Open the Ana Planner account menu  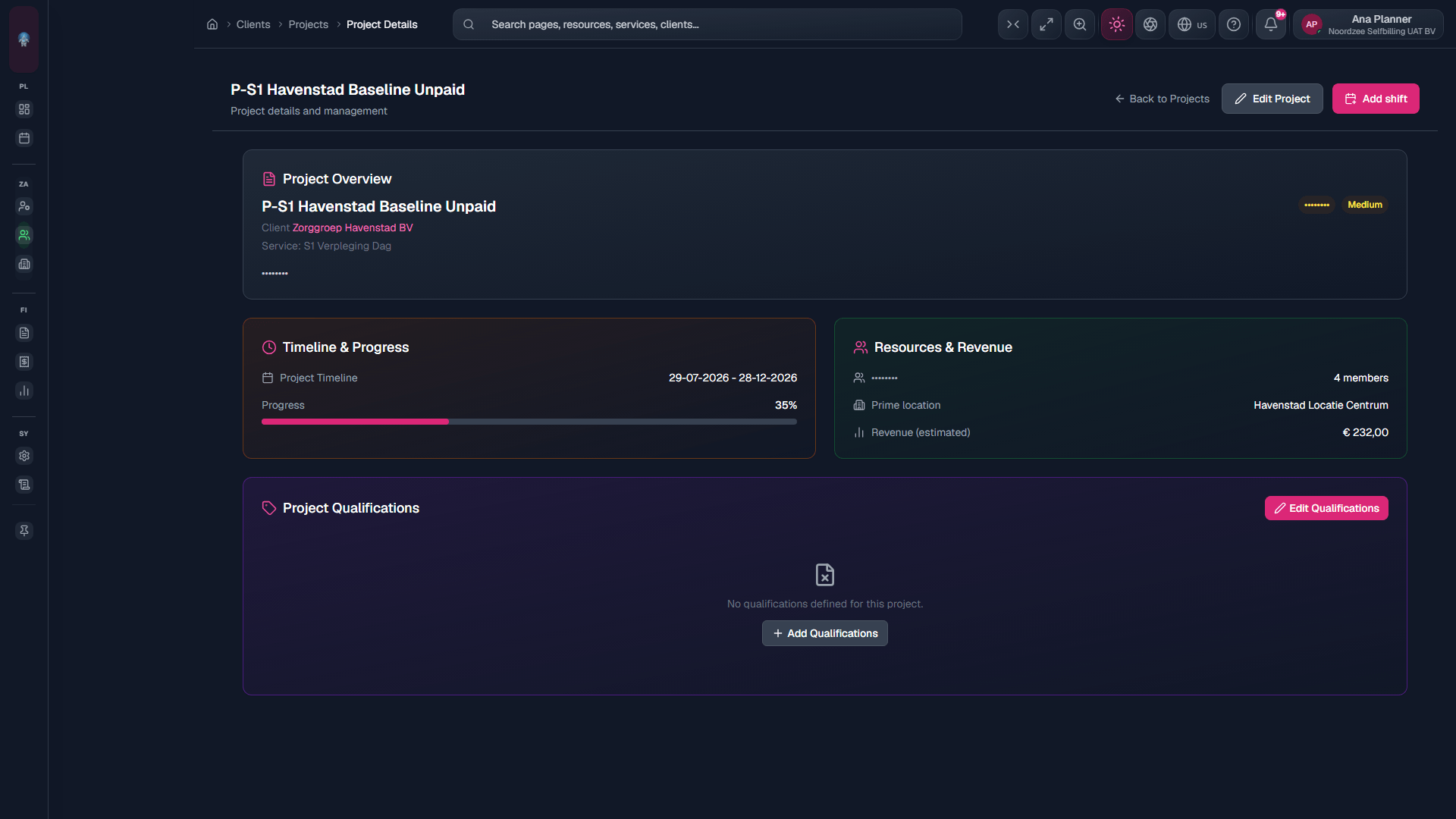click(1369, 24)
